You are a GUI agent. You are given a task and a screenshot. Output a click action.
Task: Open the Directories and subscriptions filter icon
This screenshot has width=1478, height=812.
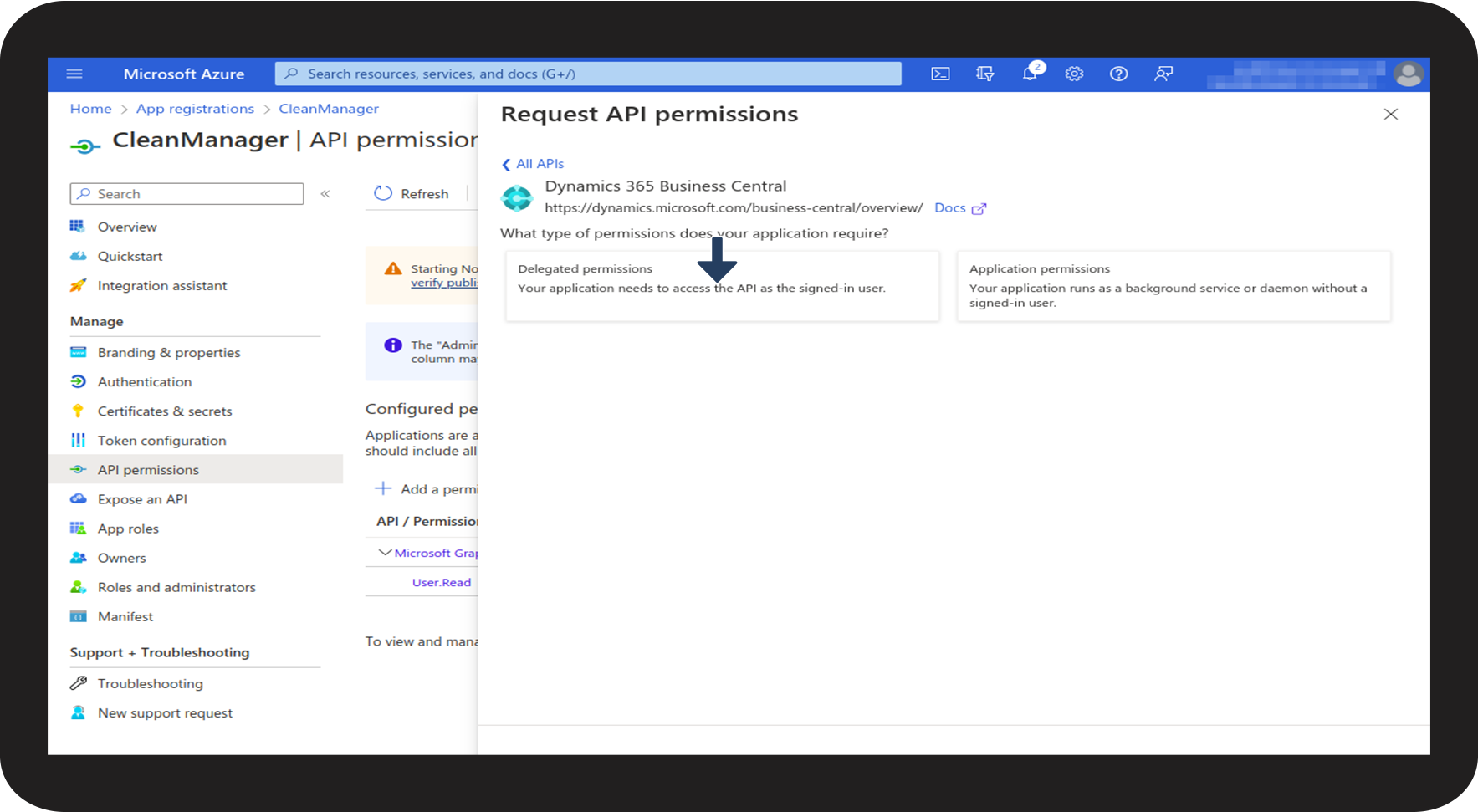click(985, 74)
